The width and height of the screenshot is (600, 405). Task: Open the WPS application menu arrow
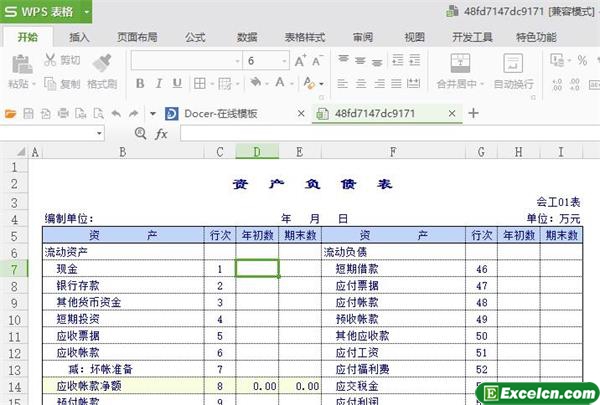(86, 11)
